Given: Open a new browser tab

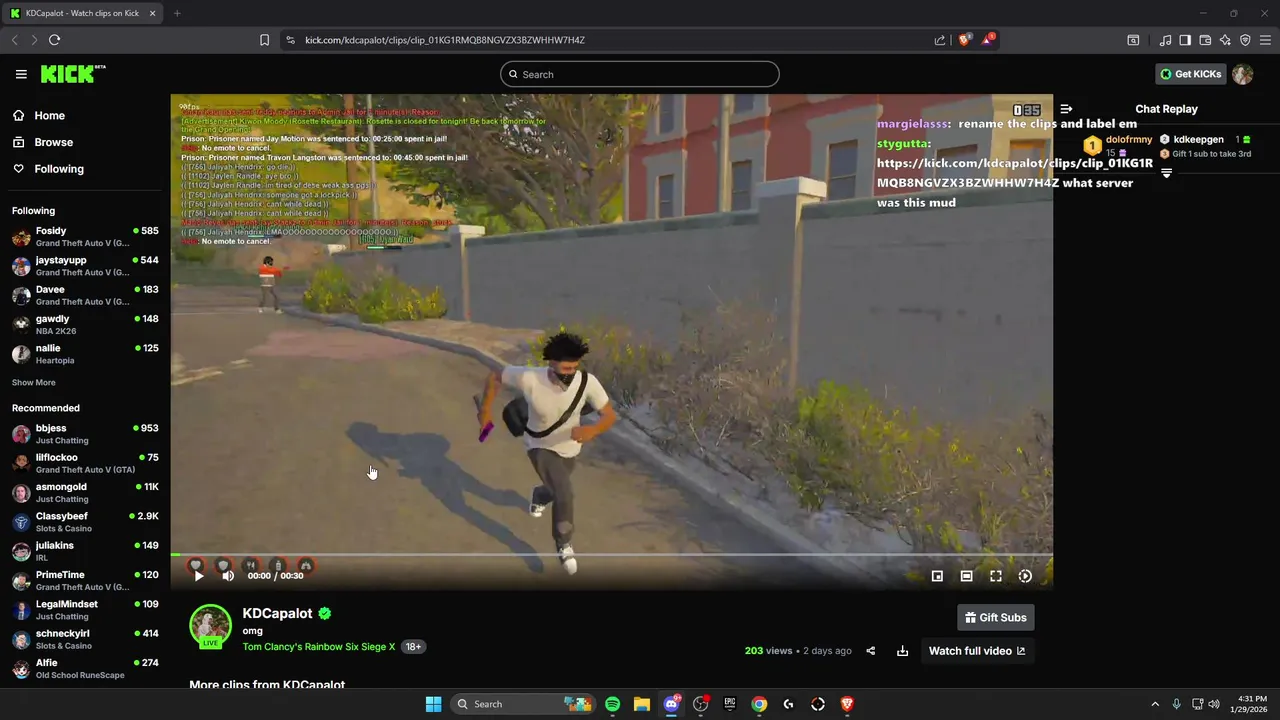Looking at the screenshot, I should point(177,13).
